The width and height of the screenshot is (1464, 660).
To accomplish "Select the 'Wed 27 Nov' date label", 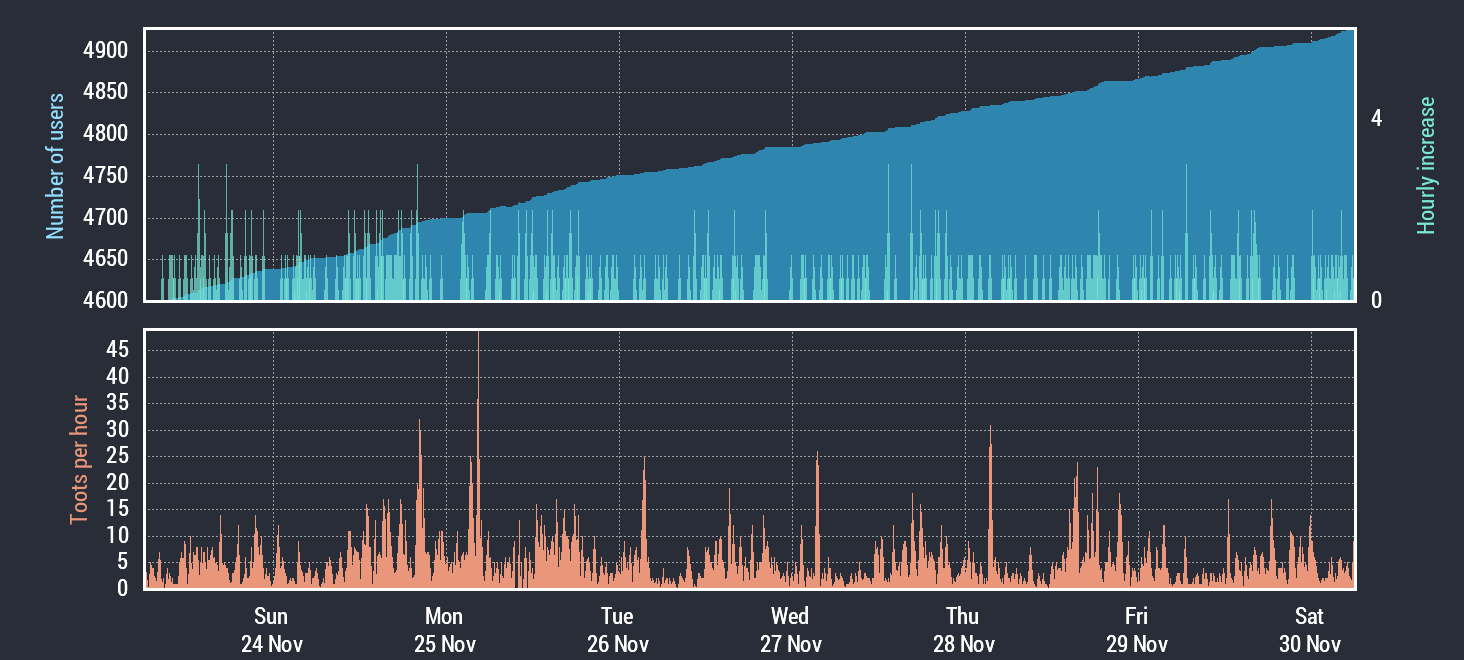I will 790,630.
